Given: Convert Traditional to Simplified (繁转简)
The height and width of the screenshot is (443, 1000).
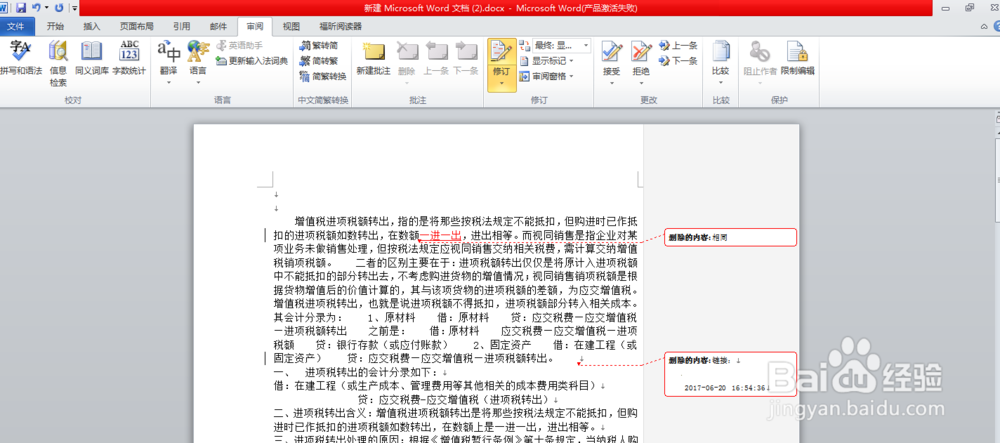Looking at the screenshot, I should (x=320, y=45).
